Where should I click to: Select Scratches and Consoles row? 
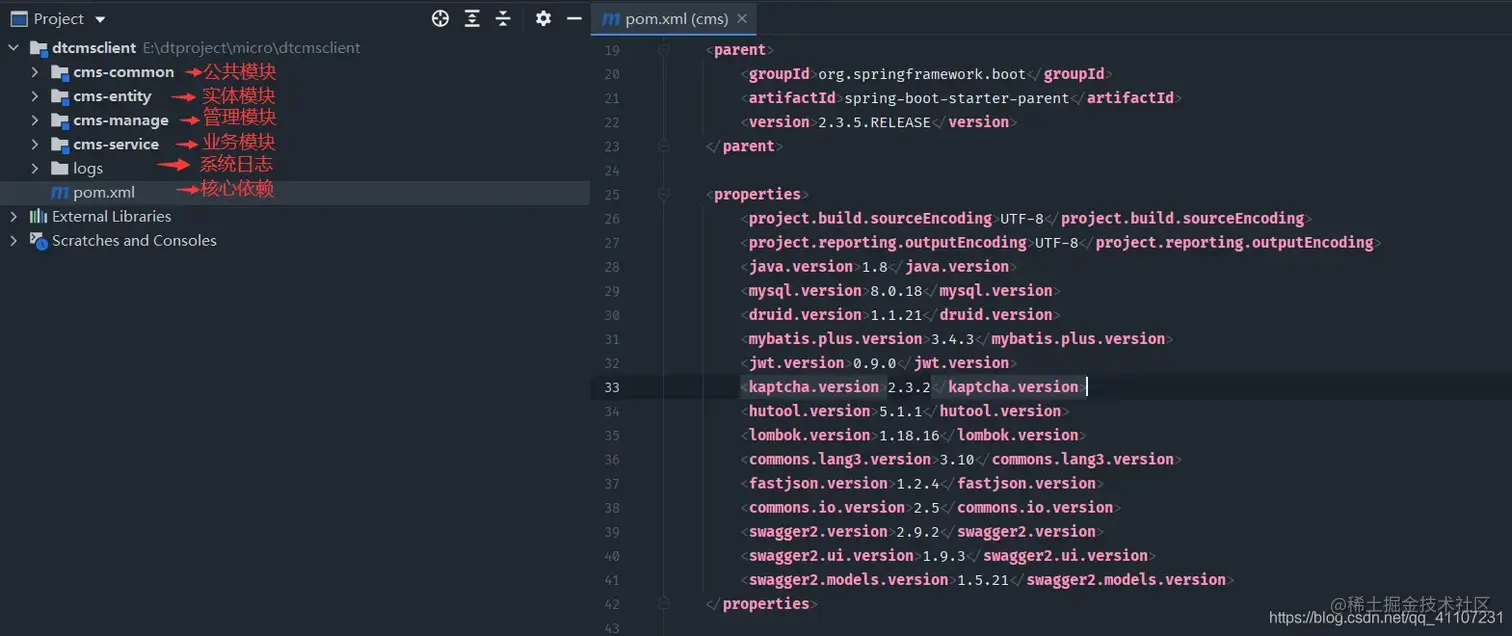tap(295, 240)
